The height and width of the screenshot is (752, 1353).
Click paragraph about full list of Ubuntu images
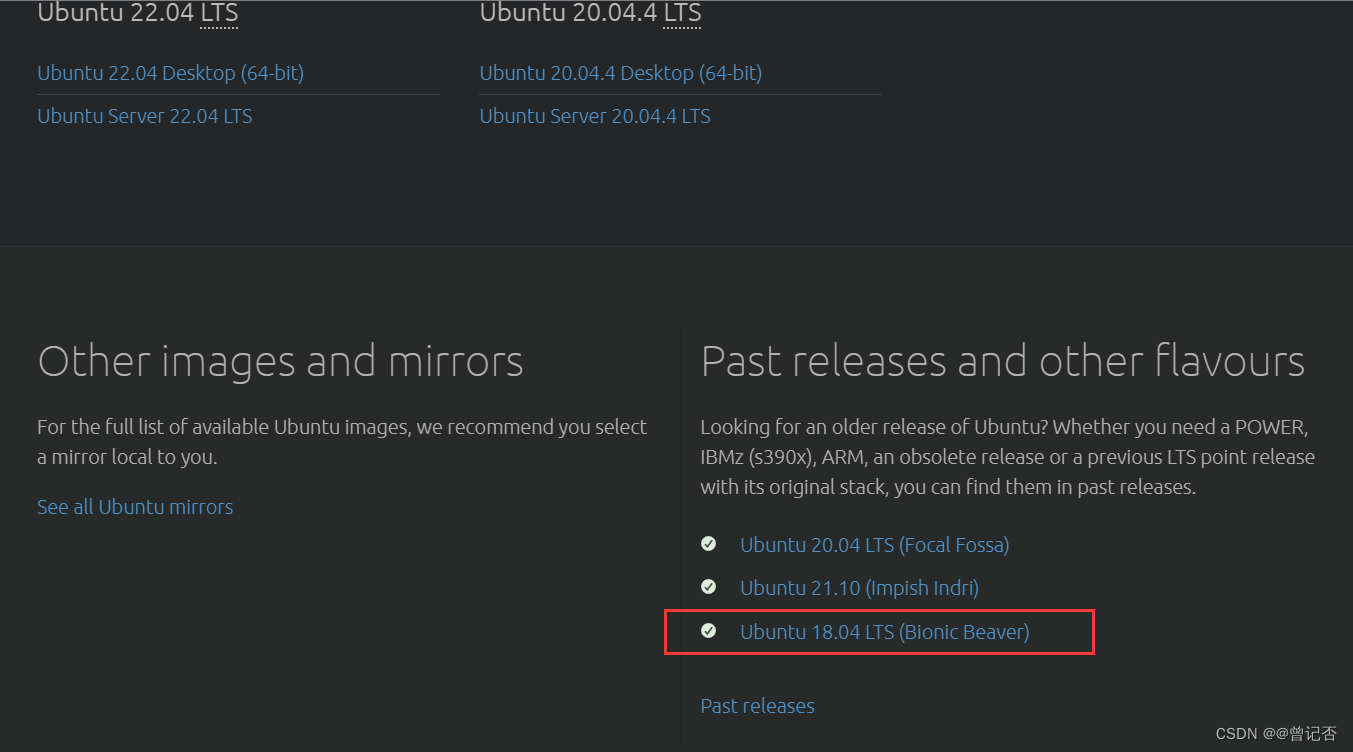(x=342, y=442)
